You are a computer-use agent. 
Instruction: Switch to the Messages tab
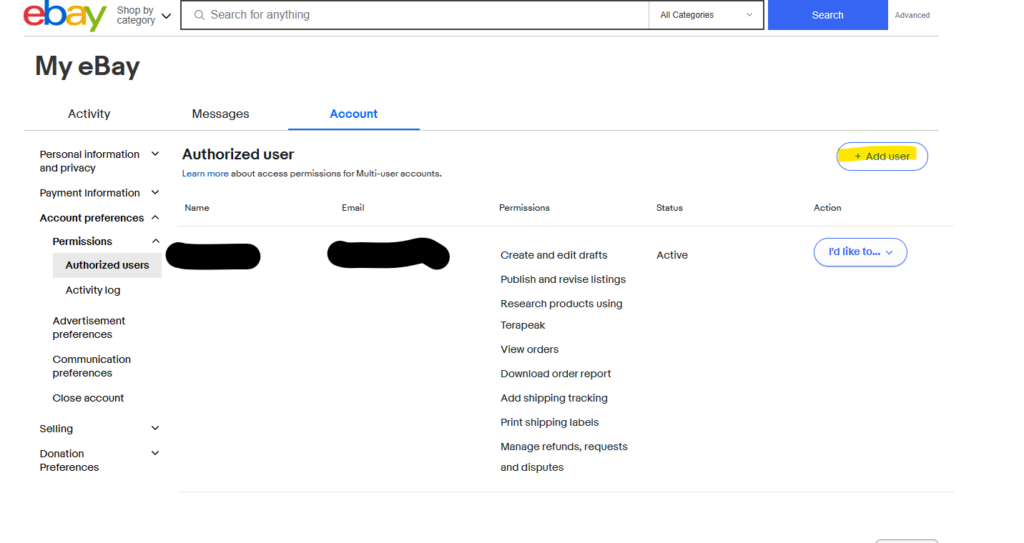(220, 114)
